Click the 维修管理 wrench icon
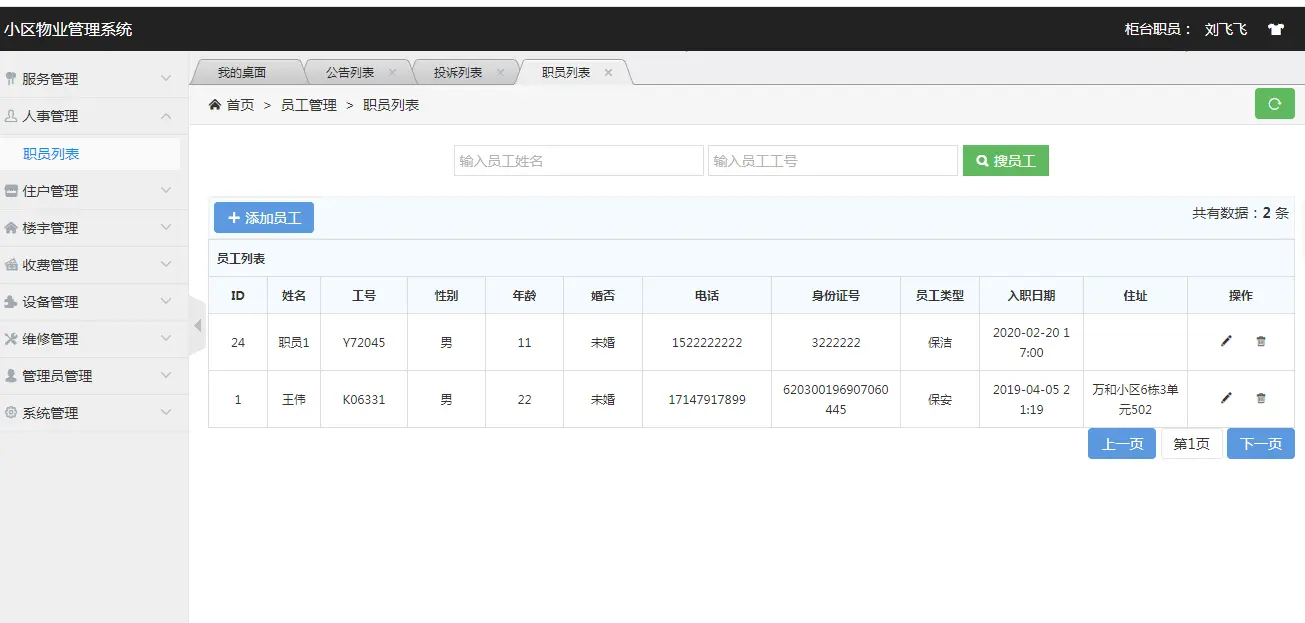This screenshot has height=623, width=1305. [x=11, y=338]
